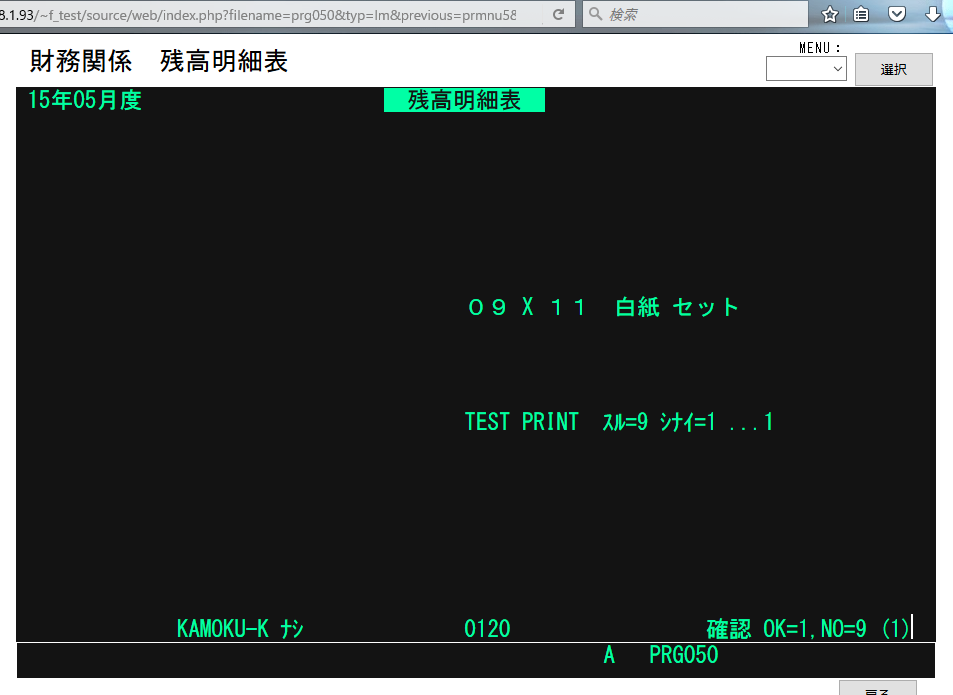Viewport: 953px width, 695px height.
Task: Reload the page with the refresh icon
Action: tap(558, 15)
